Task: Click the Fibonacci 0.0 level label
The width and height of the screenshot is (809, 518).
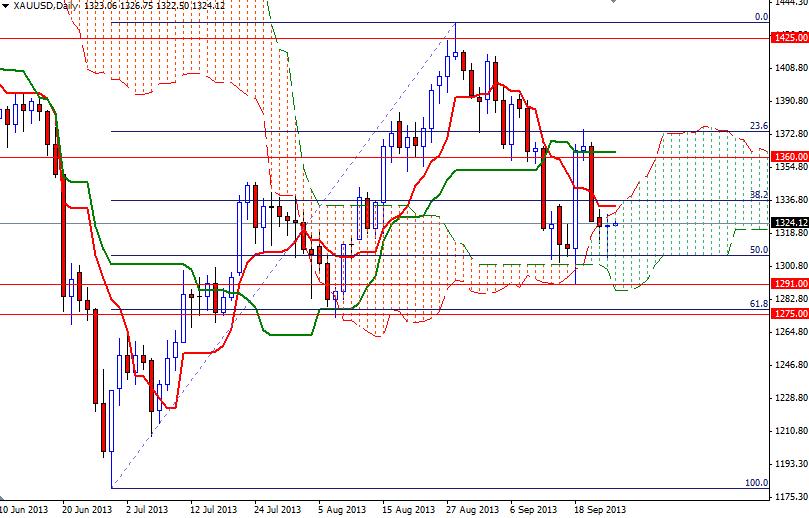Action: 762,17
